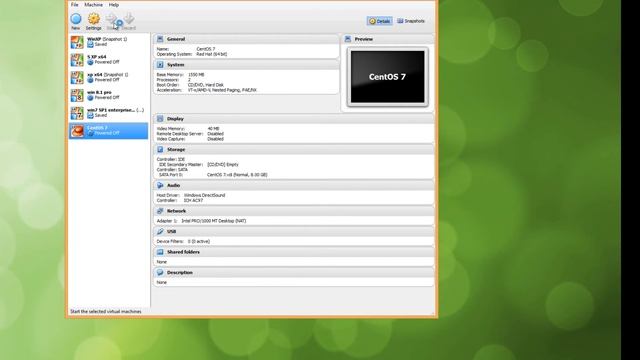The height and width of the screenshot is (360, 640).
Task: Click the Description section icon
Action: click(x=160, y=272)
